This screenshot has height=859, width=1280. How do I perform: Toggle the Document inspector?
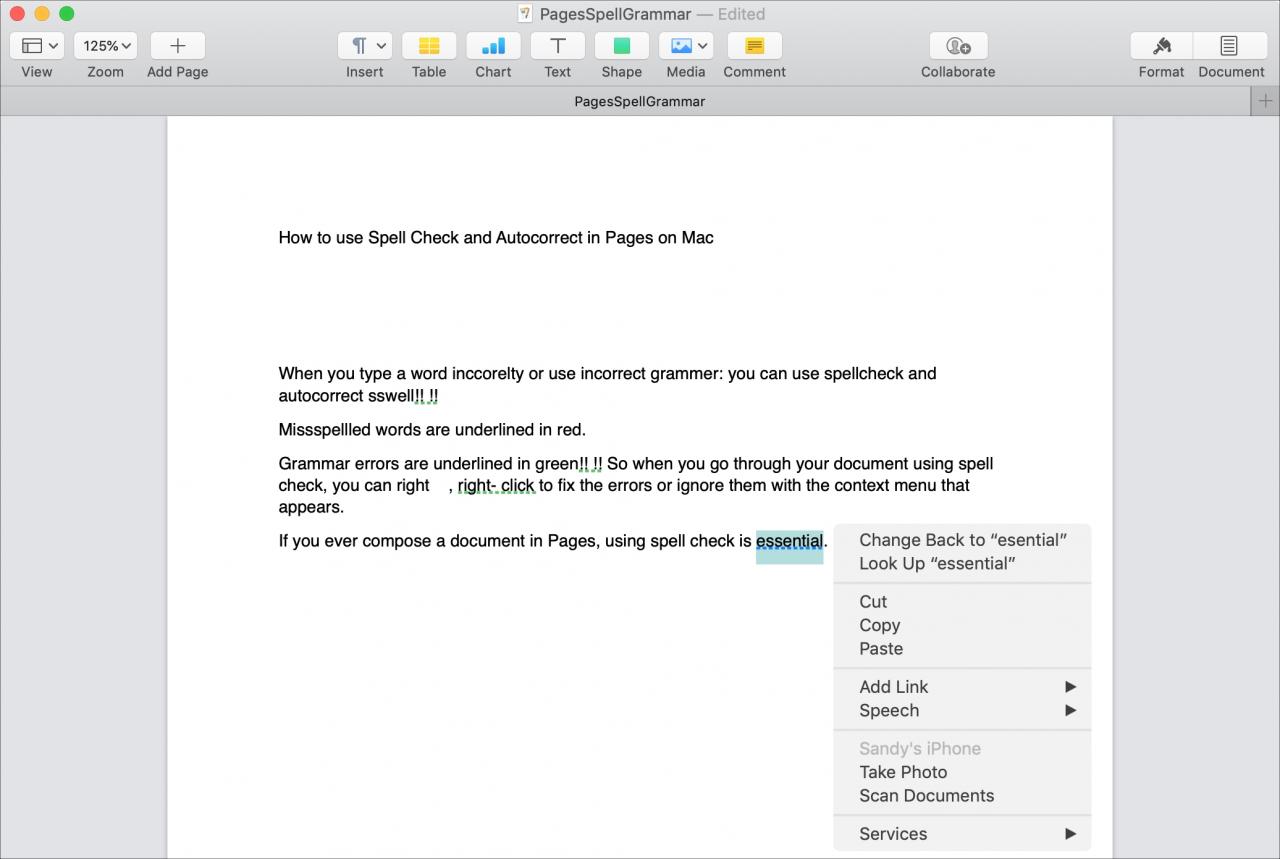pyautogui.click(x=1230, y=46)
